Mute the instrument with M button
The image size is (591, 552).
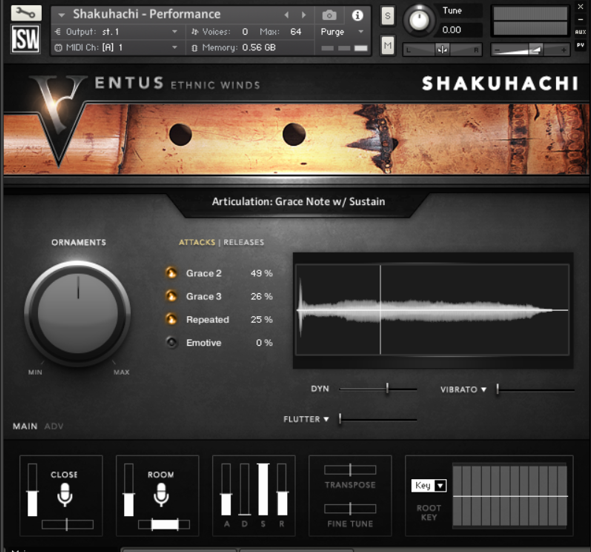coord(387,46)
